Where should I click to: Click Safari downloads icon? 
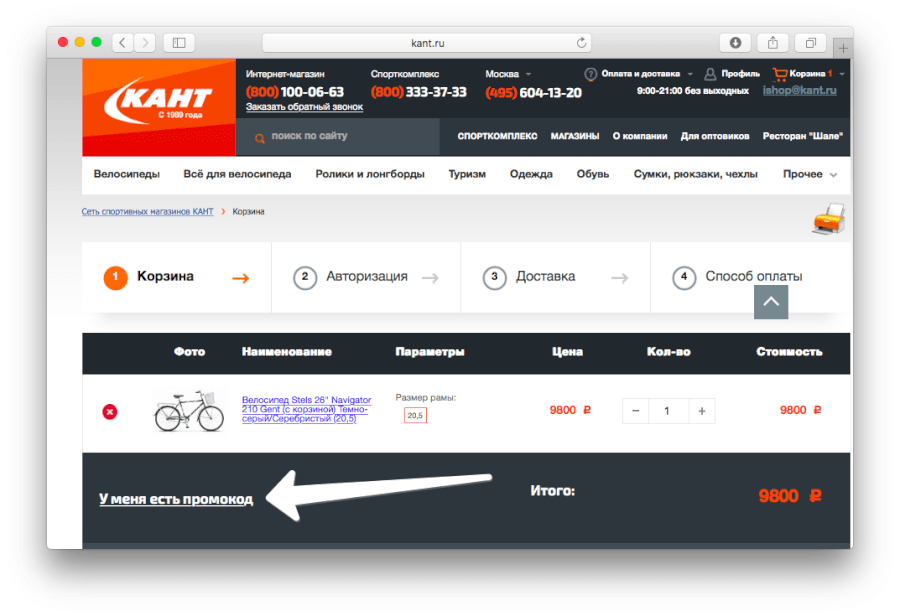[x=735, y=42]
